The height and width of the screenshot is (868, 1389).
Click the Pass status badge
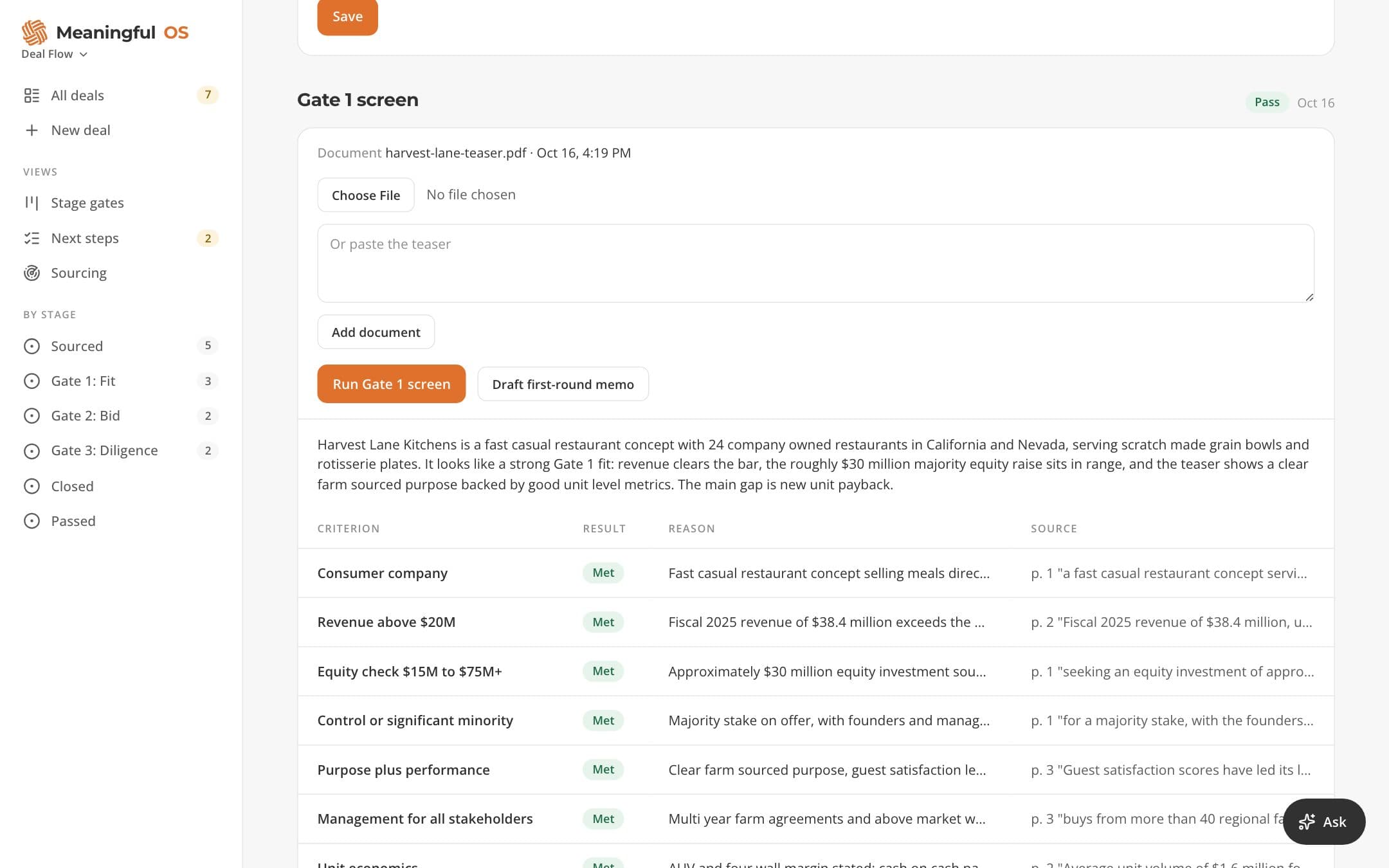click(x=1267, y=102)
